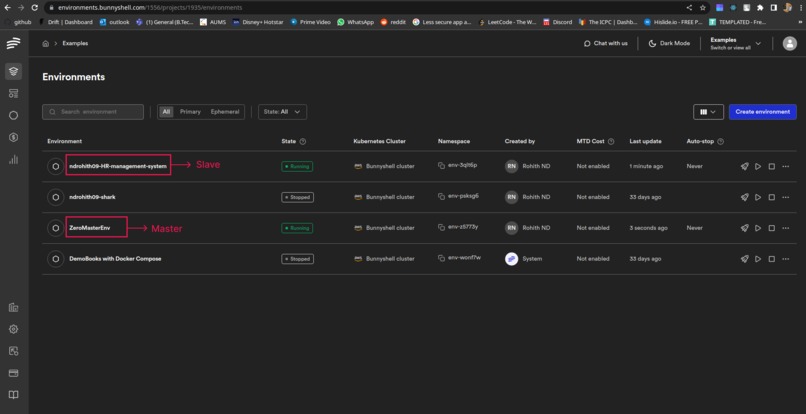Screen dimensions: 806x414
Task: Open the State: All filter dropdown
Action: (282, 112)
